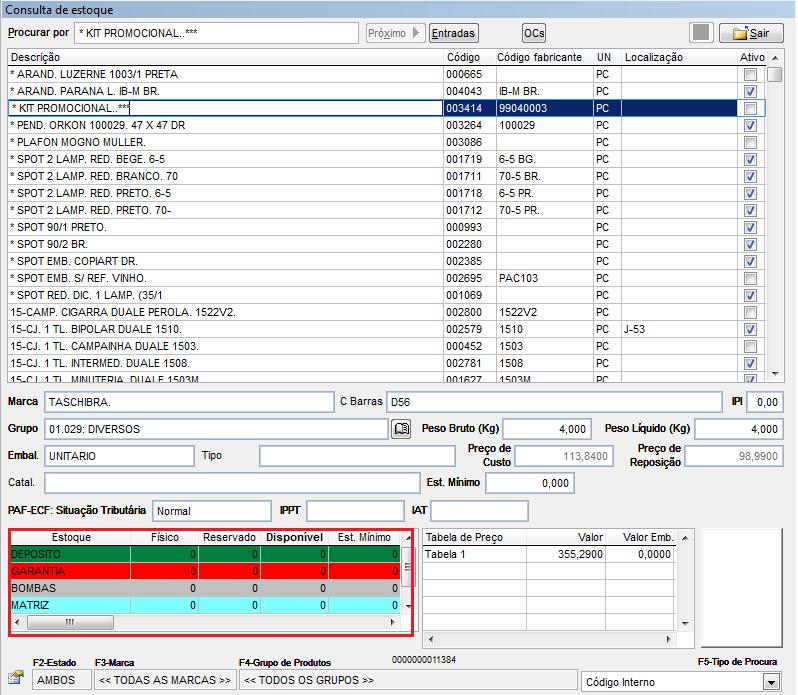Toggle Ativo for 15-CJ. 1 TL. CAMPAINHA DUALE 1503
Viewport: 798px width, 695px height.
tap(750, 346)
